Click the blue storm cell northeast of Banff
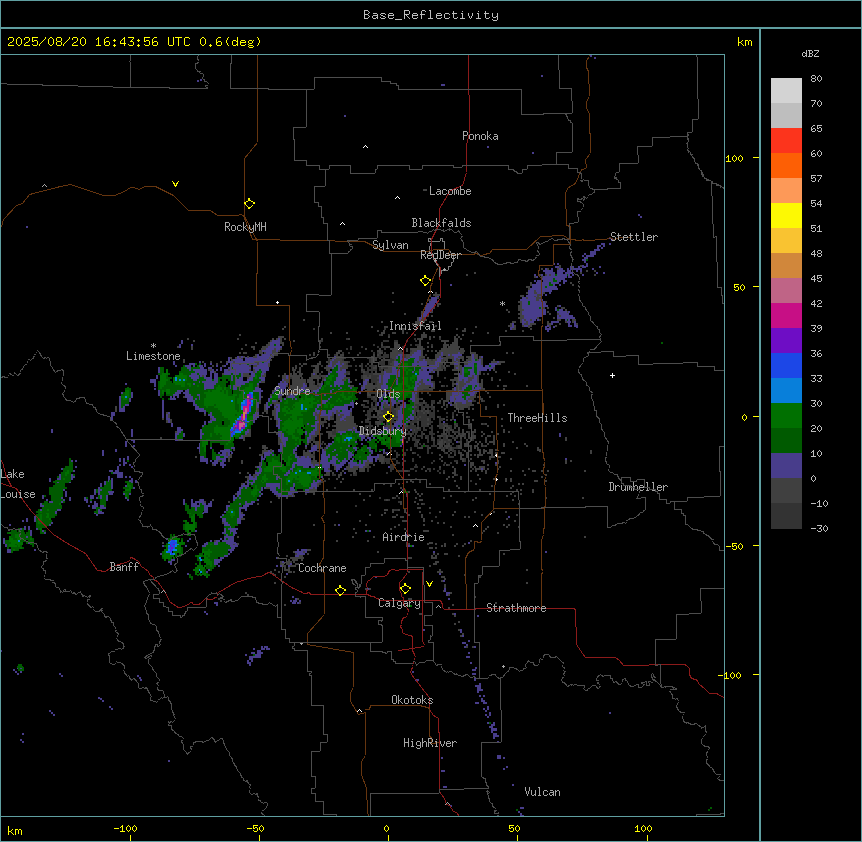Viewport: 862px width, 842px height. pyautogui.click(x=173, y=546)
